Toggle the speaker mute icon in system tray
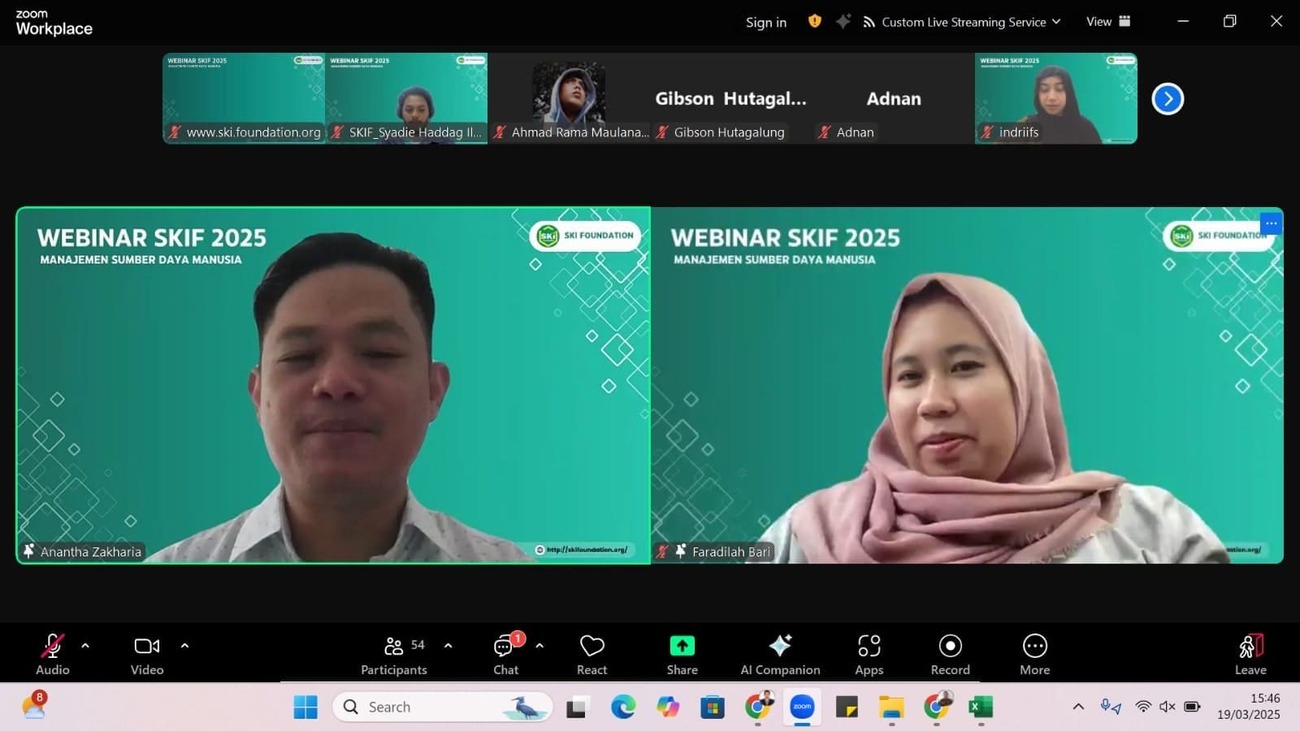The width and height of the screenshot is (1300, 731). 1166,706
